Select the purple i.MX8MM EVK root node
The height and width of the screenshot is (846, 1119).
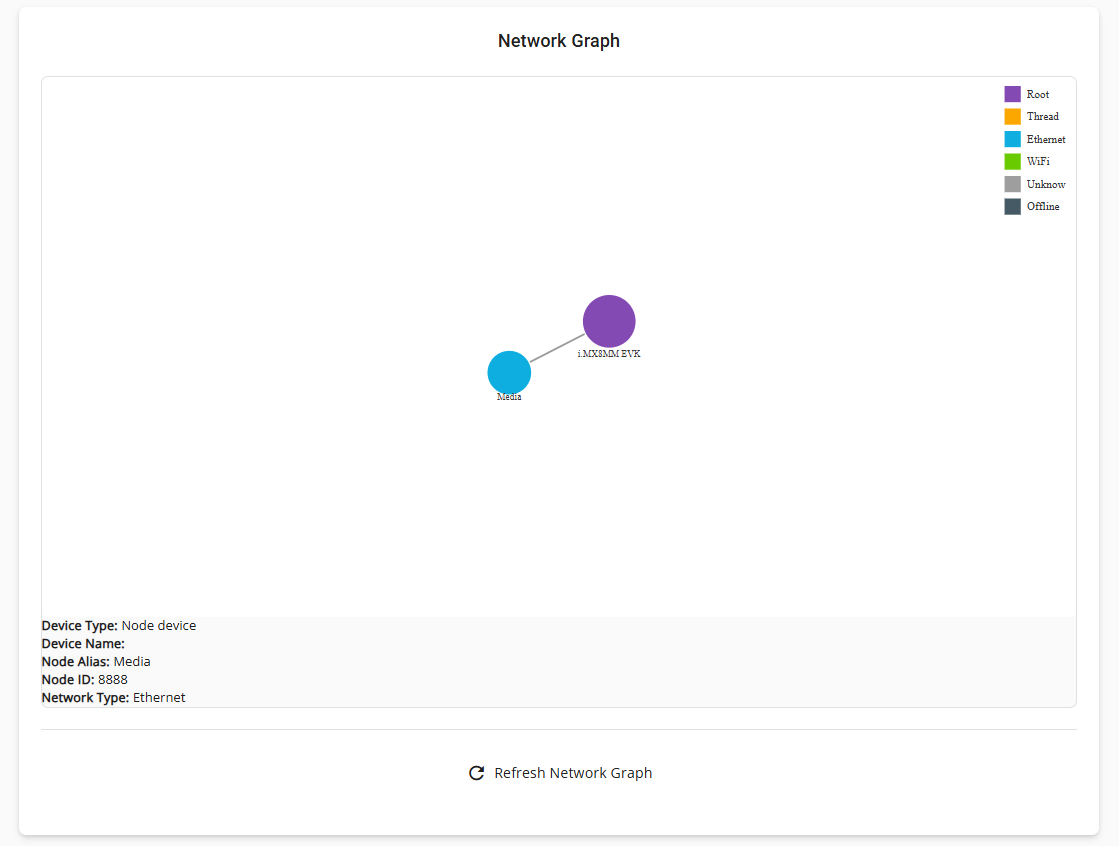point(609,321)
